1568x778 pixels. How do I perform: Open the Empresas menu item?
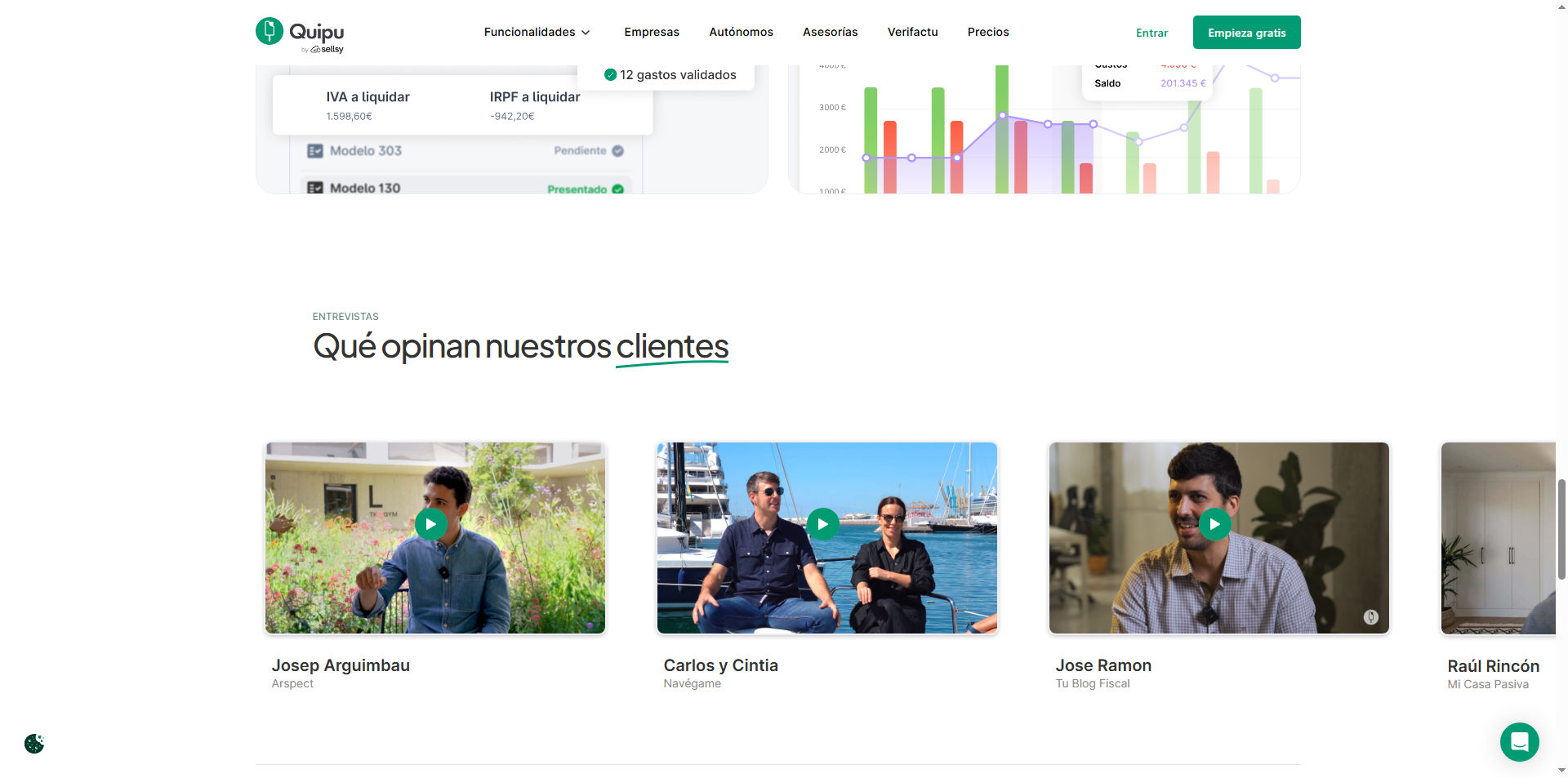(x=651, y=32)
